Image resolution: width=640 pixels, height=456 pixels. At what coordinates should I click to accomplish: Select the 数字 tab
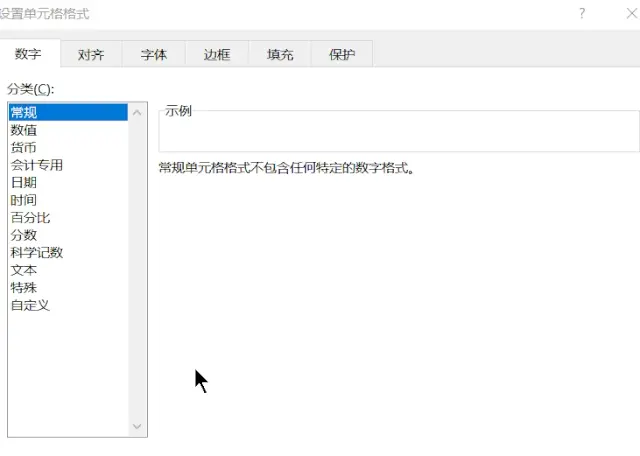click(28, 53)
